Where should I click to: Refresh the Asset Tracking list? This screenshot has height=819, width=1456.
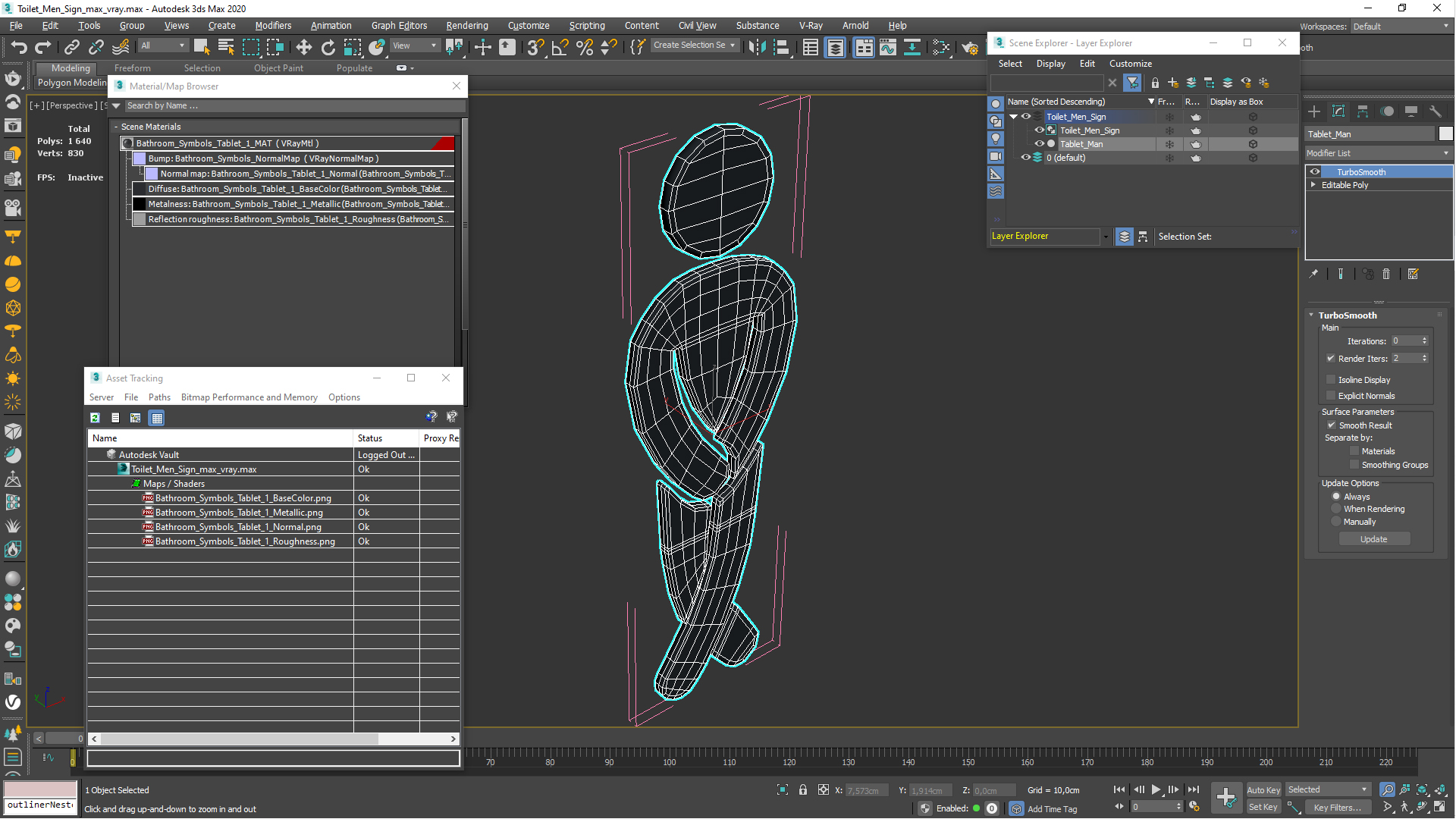(95, 418)
